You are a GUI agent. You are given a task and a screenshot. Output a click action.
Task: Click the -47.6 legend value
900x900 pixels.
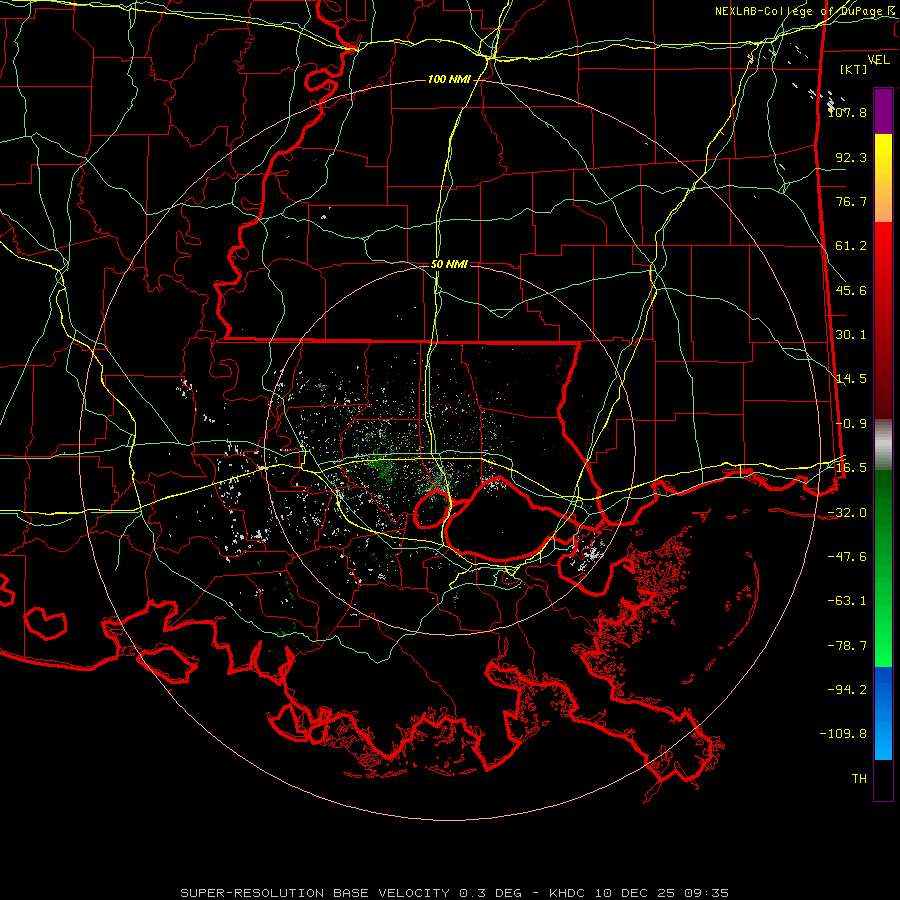[x=847, y=557]
